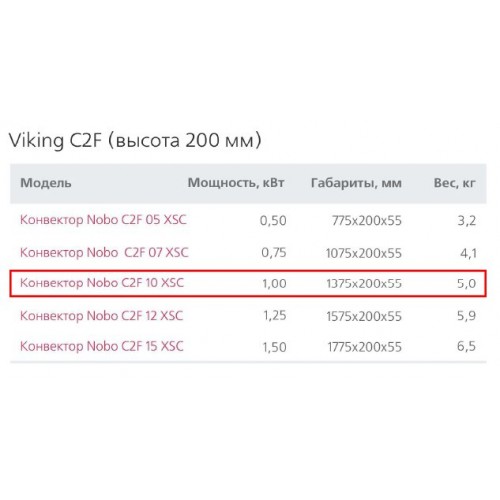Select the 775x200x55 dimensions cell

point(367,221)
